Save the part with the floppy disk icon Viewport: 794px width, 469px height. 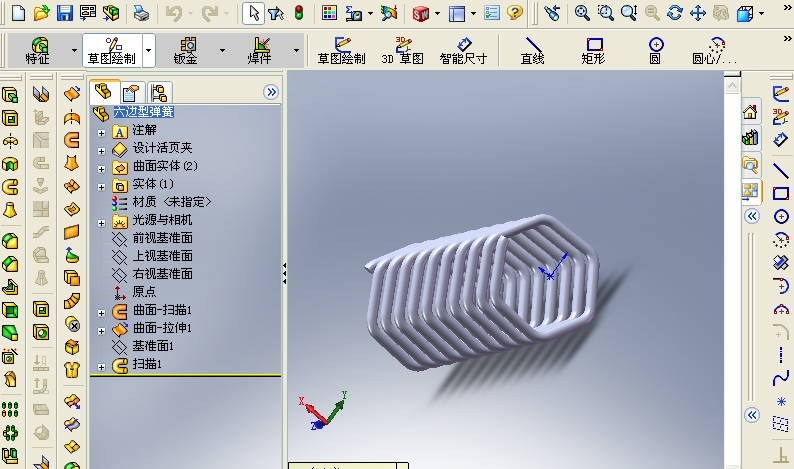(x=65, y=13)
